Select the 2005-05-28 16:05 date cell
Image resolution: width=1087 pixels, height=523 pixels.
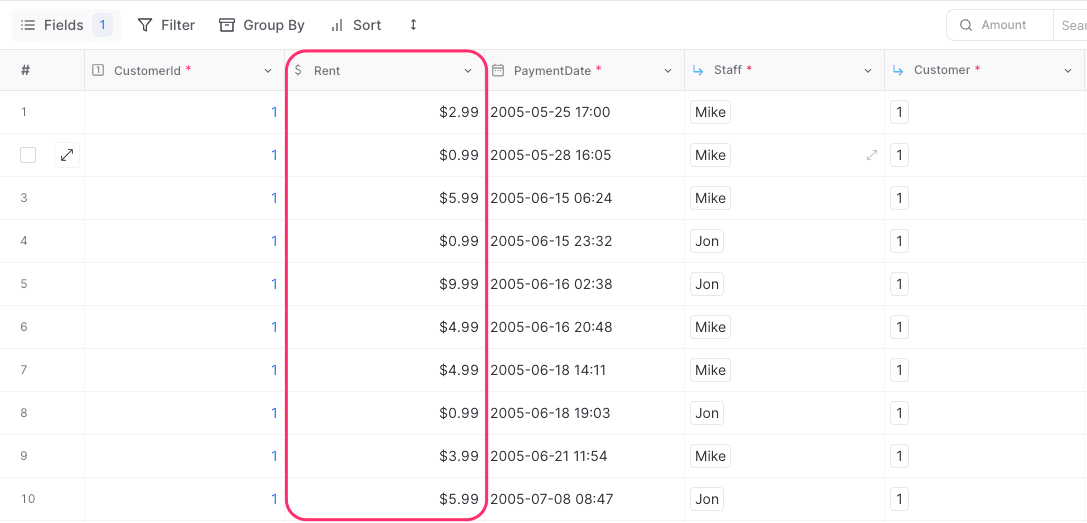(x=584, y=155)
